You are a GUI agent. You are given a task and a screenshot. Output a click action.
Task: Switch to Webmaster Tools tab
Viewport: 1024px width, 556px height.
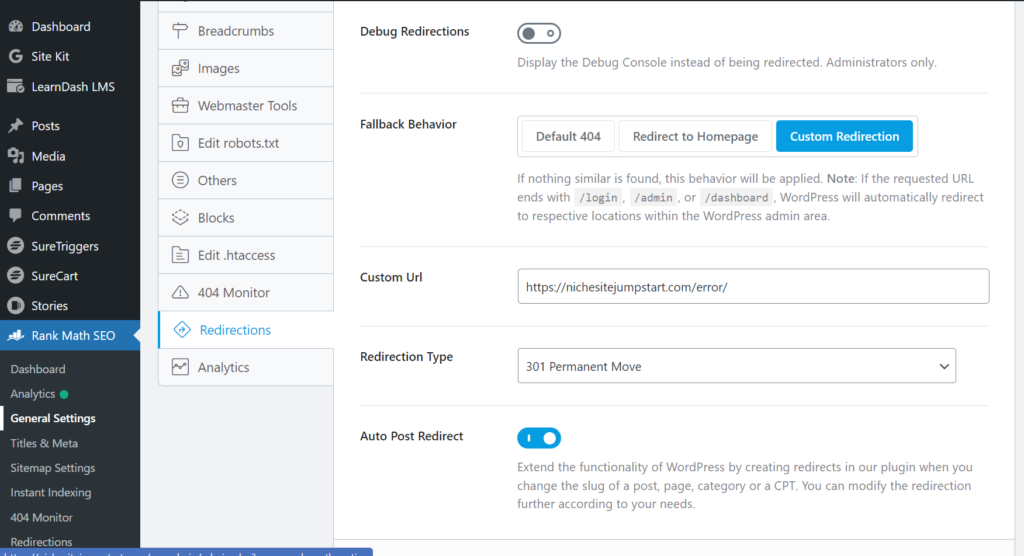pos(246,105)
